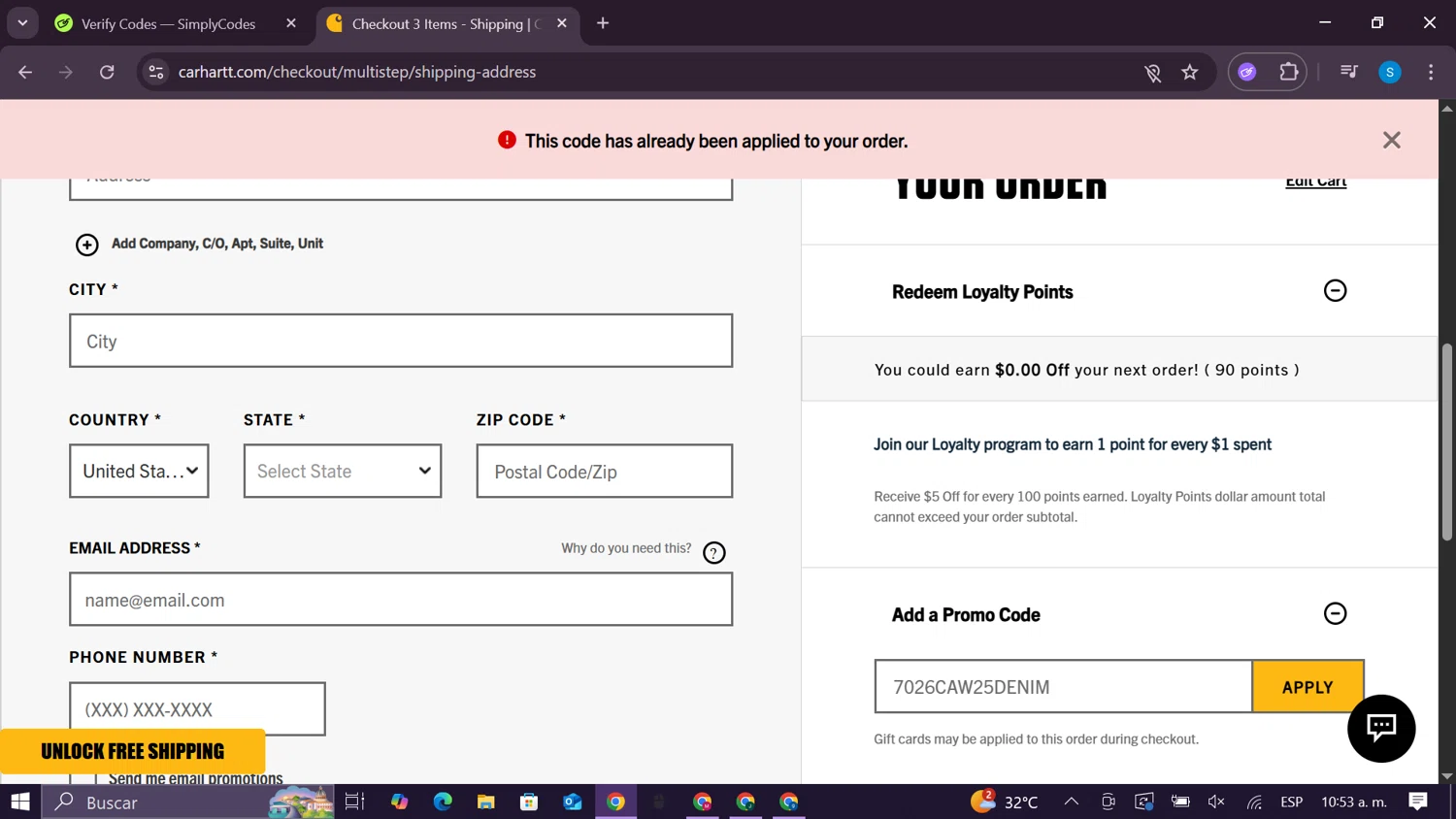1456x819 pixels.
Task: Click the weather 32°C widget
Action: pyautogui.click(x=1005, y=802)
